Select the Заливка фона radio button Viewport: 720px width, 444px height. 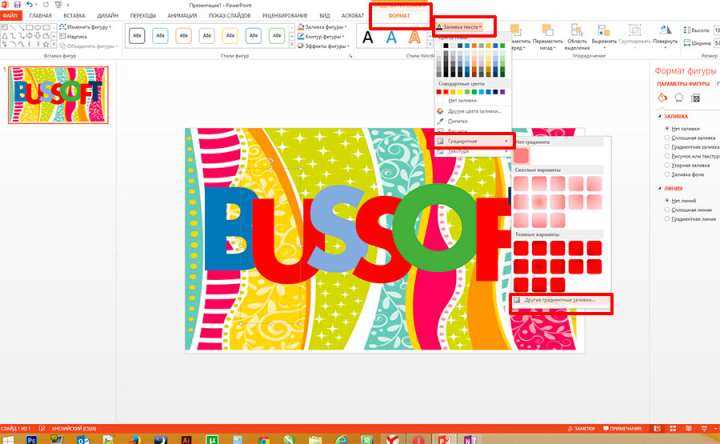tap(667, 174)
